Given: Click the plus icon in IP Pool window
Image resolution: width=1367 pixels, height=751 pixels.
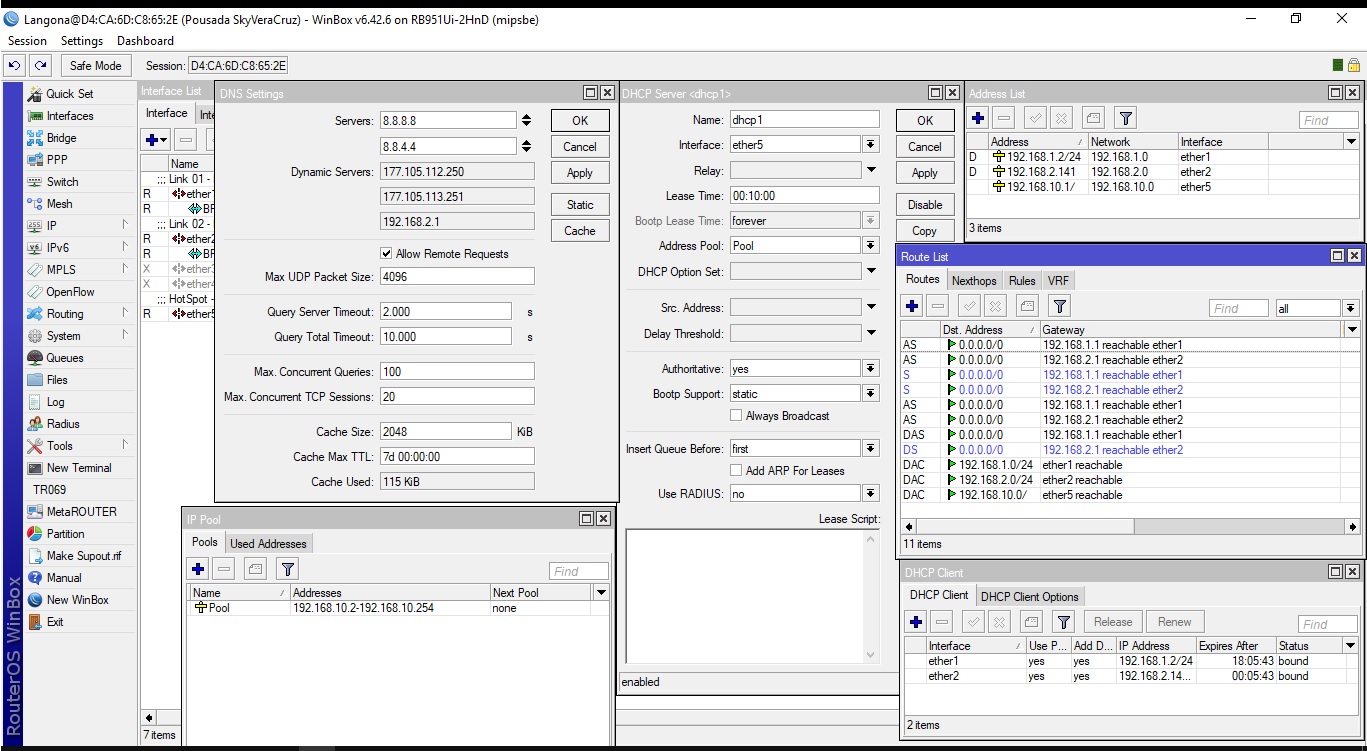Looking at the screenshot, I should (x=198, y=570).
